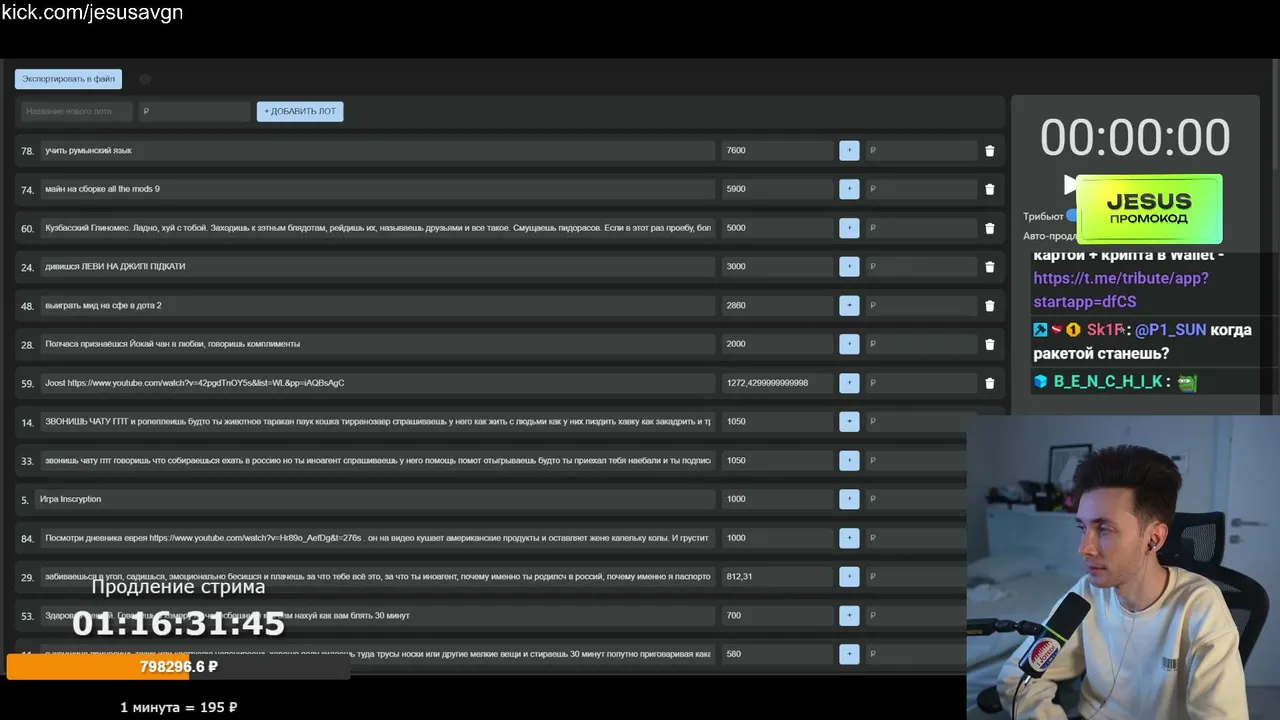Delete the lot priced 3000
1280x720 pixels.
tap(990, 267)
